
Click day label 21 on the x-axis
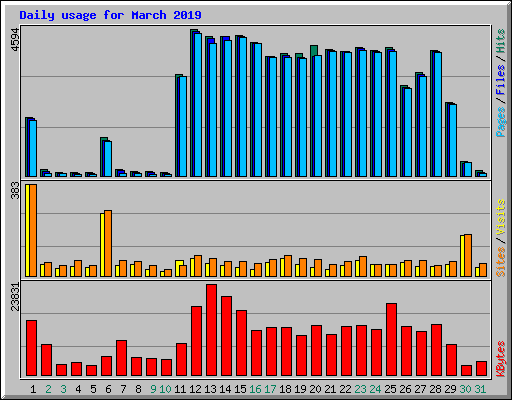pyautogui.click(x=330, y=389)
